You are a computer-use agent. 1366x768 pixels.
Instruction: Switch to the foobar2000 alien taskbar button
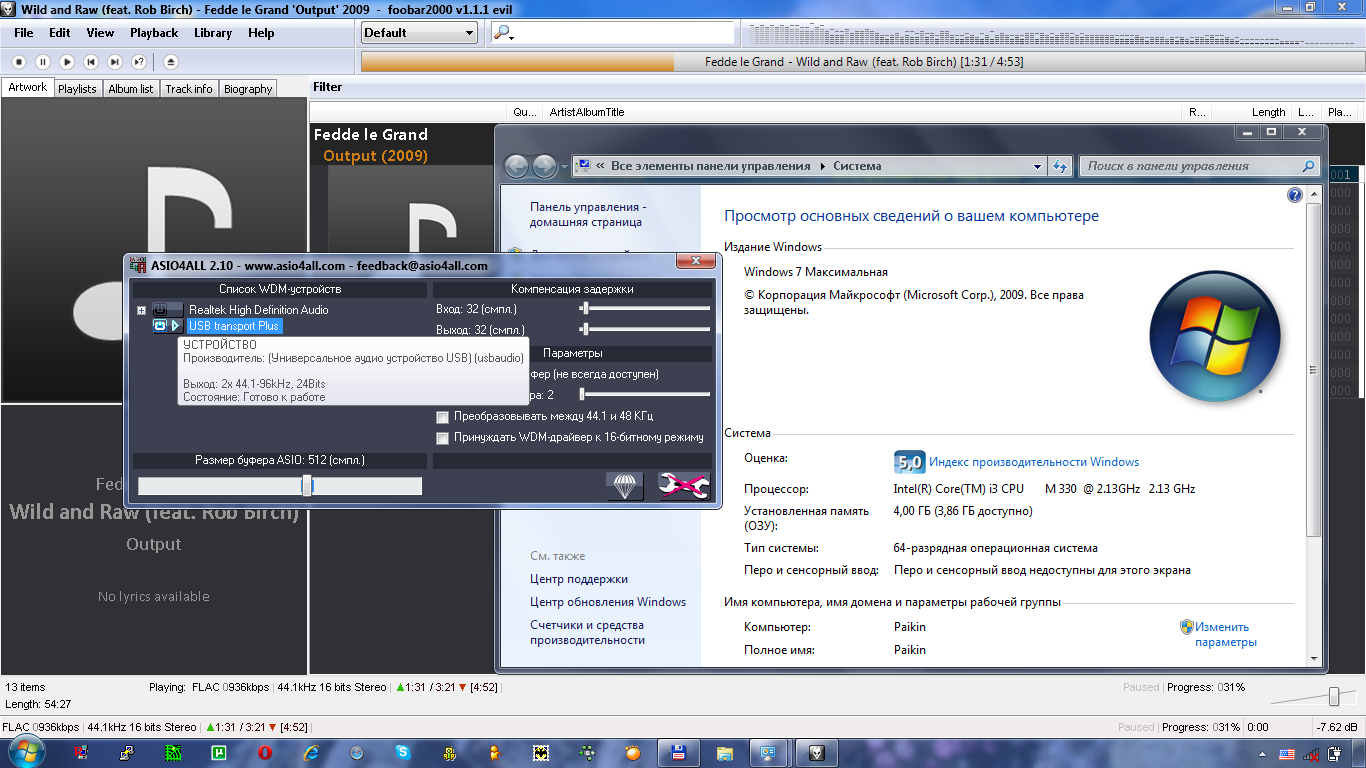point(816,752)
